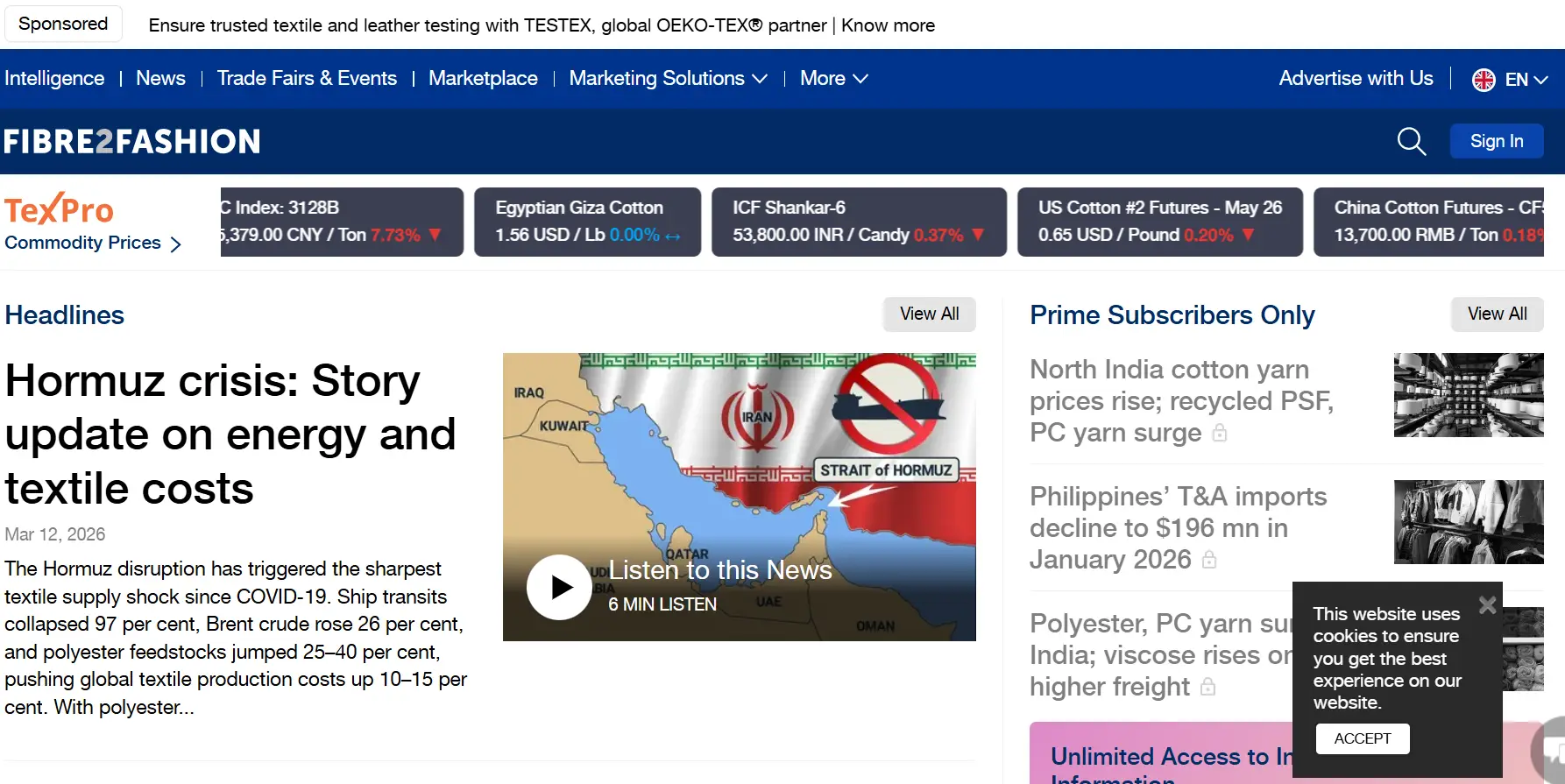Viewport: 1565px width, 784px height.
Task: Open the Strait of Hormuz map image
Action: pos(739,497)
